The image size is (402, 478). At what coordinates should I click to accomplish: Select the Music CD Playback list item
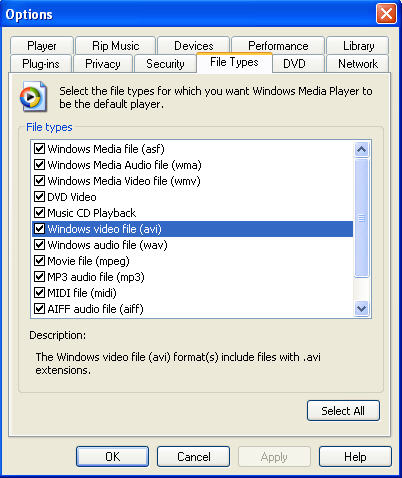[x=92, y=213]
